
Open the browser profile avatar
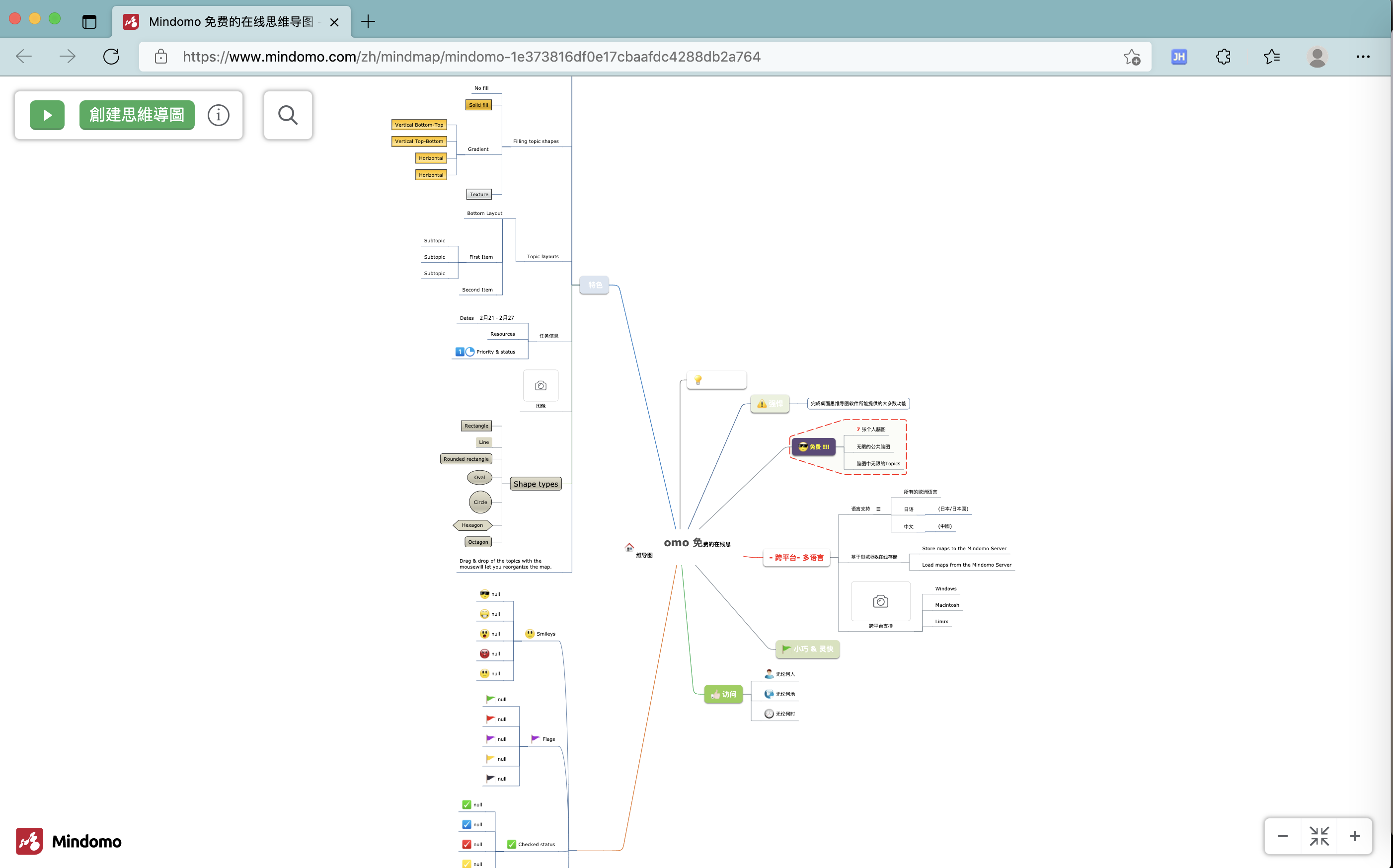[1317, 56]
